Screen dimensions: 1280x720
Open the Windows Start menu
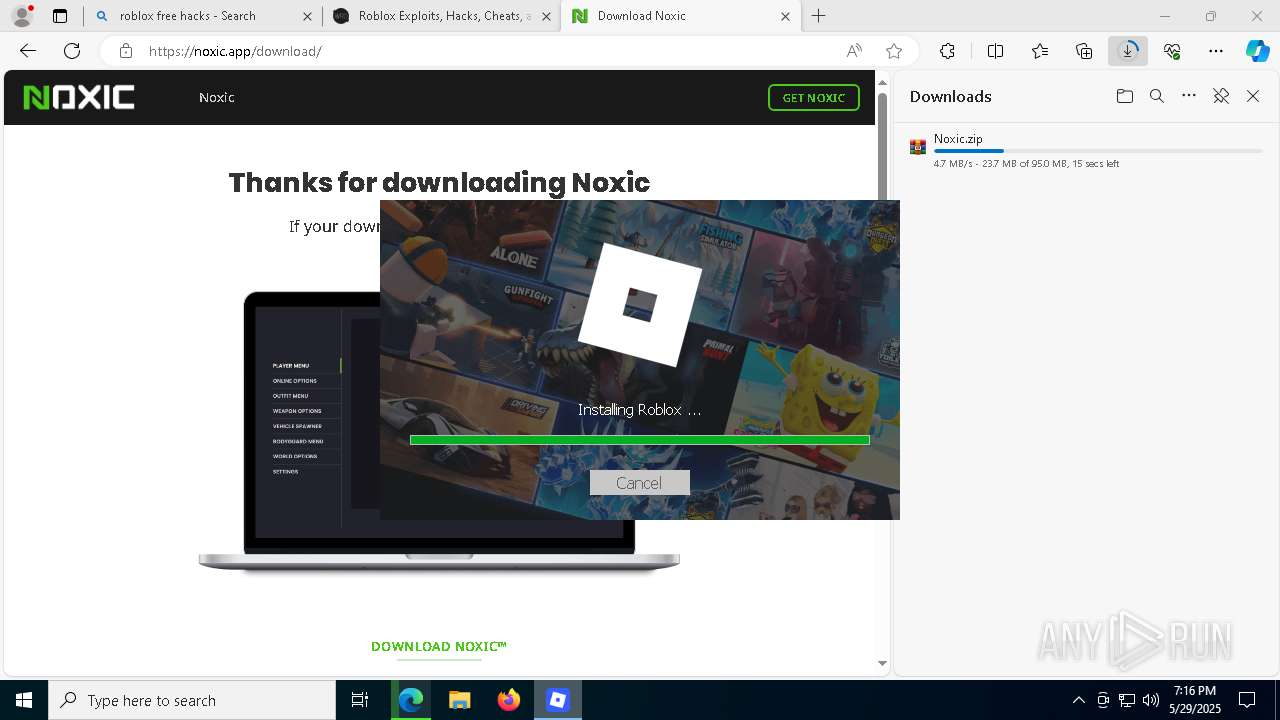pos(24,700)
